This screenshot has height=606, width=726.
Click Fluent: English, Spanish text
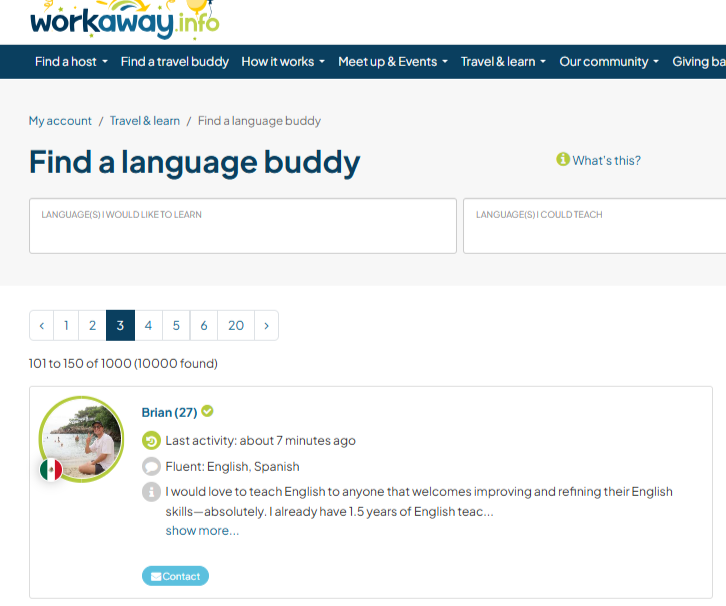click(x=232, y=466)
